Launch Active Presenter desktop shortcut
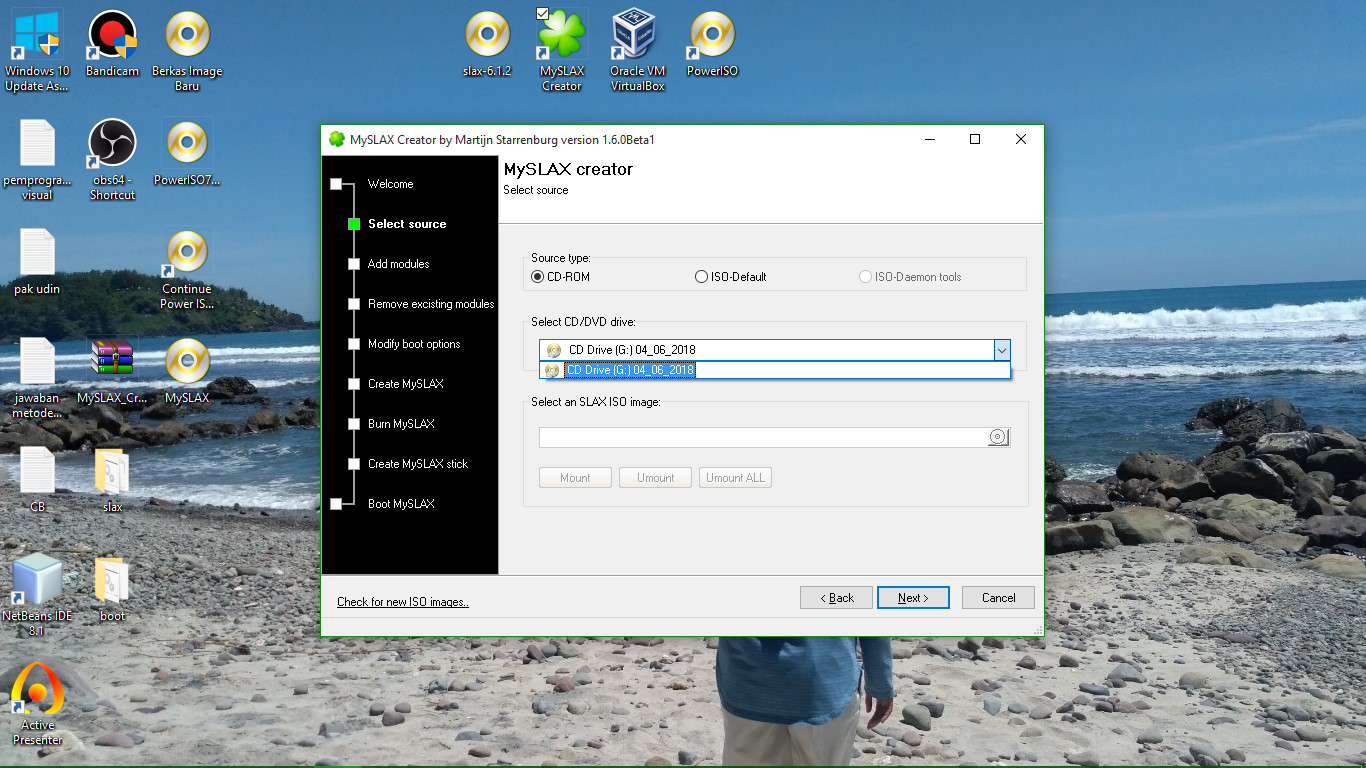The image size is (1366, 768). coord(37,704)
